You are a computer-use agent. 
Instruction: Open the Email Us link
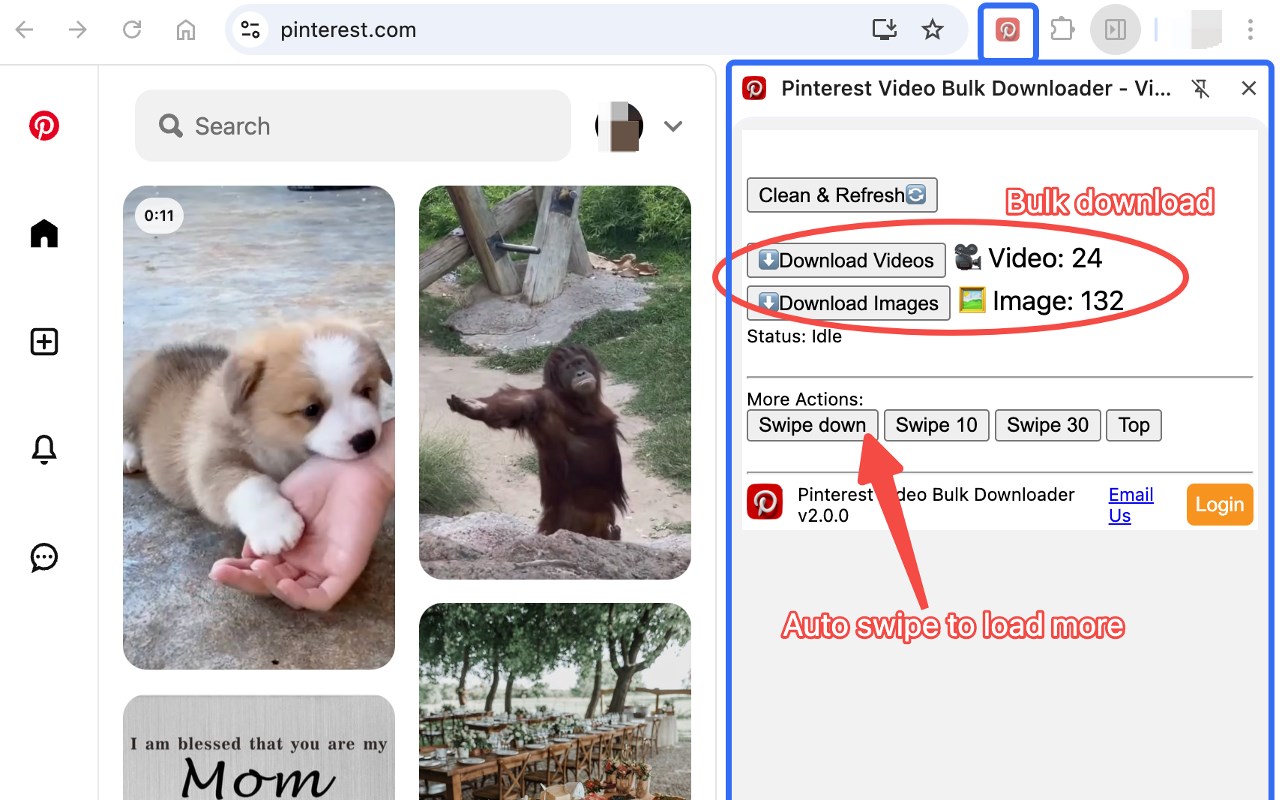click(x=1131, y=505)
